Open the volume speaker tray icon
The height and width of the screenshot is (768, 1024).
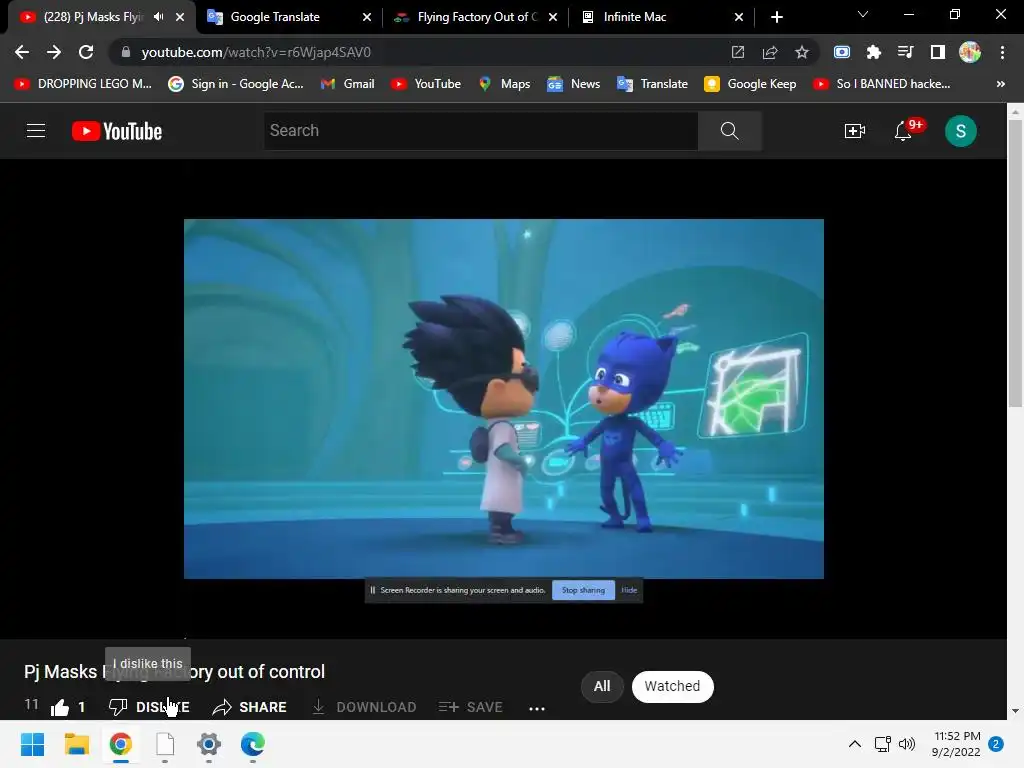(x=907, y=744)
